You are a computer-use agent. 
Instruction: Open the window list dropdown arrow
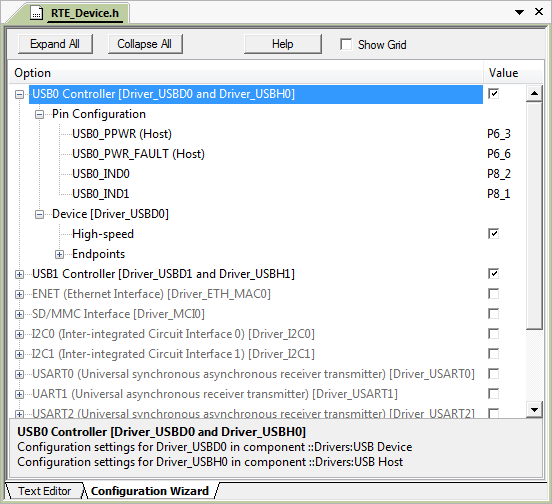[x=519, y=12]
